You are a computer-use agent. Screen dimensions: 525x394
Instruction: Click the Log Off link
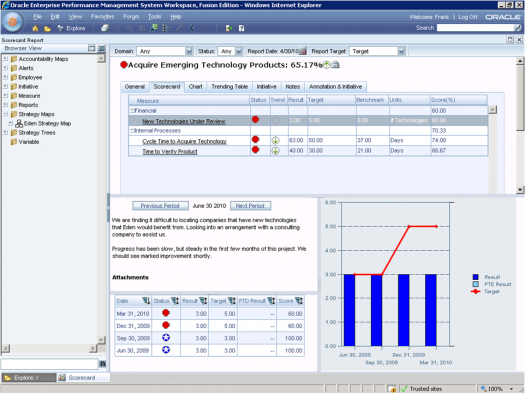(x=467, y=17)
